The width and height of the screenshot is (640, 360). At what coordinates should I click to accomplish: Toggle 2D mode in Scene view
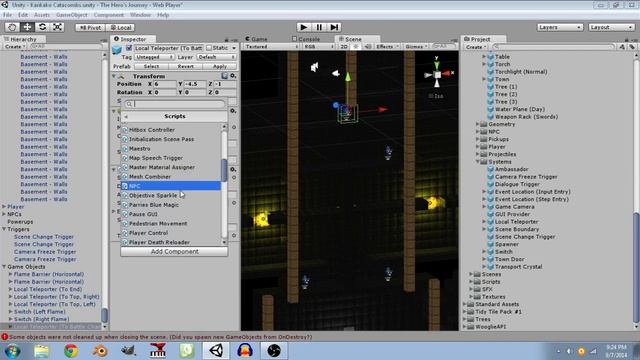pyautogui.click(x=344, y=47)
